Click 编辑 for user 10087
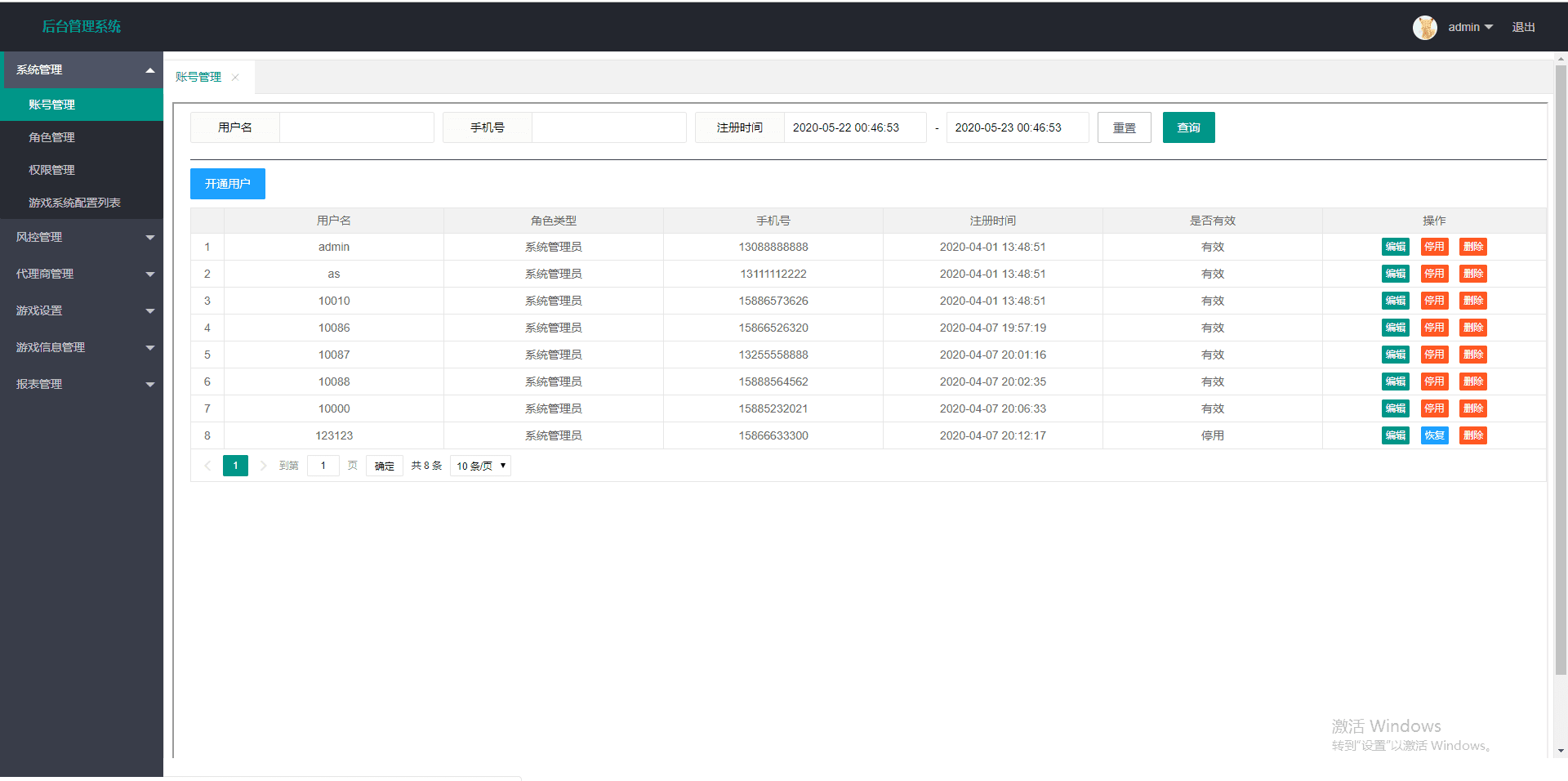1568x781 pixels. pyautogui.click(x=1395, y=355)
